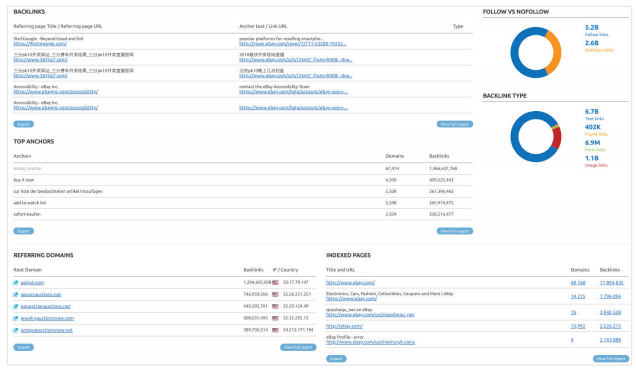The width and height of the screenshot is (636, 368).
Task: View full report for Indexed Pages
Action: (x=611, y=359)
